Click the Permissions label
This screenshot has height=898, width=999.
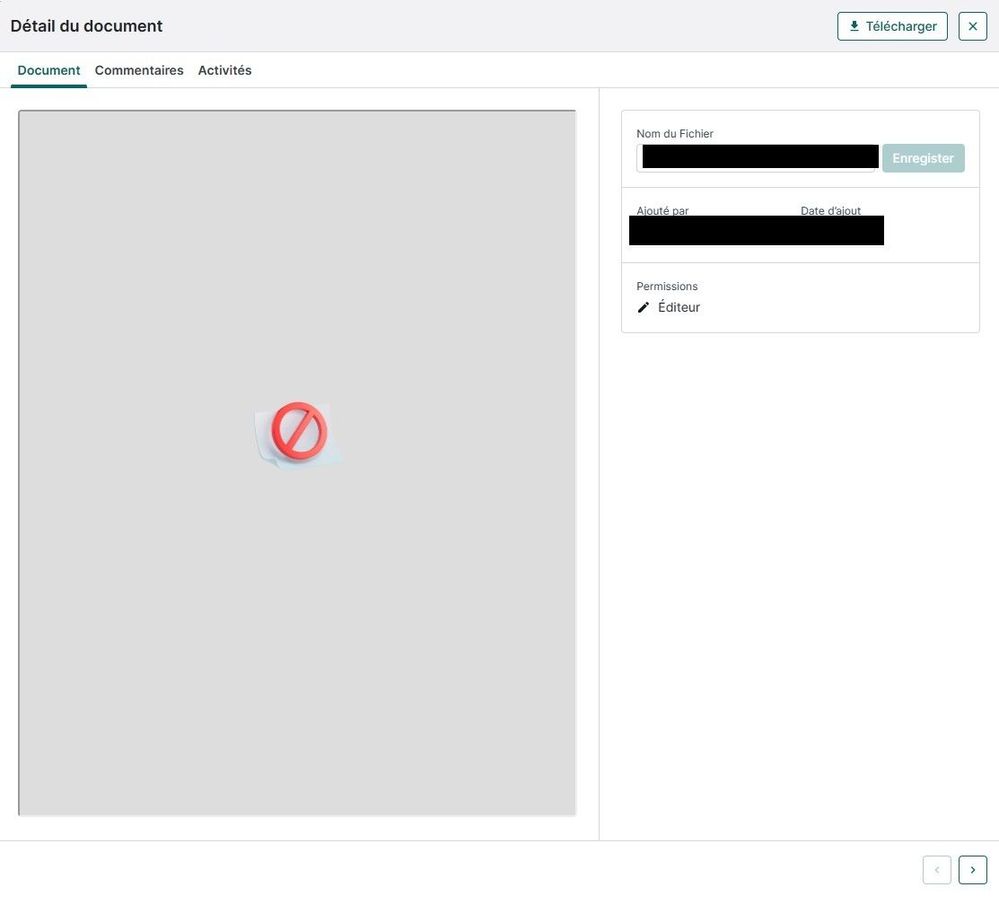pyautogui.click(x=667, y=286)
